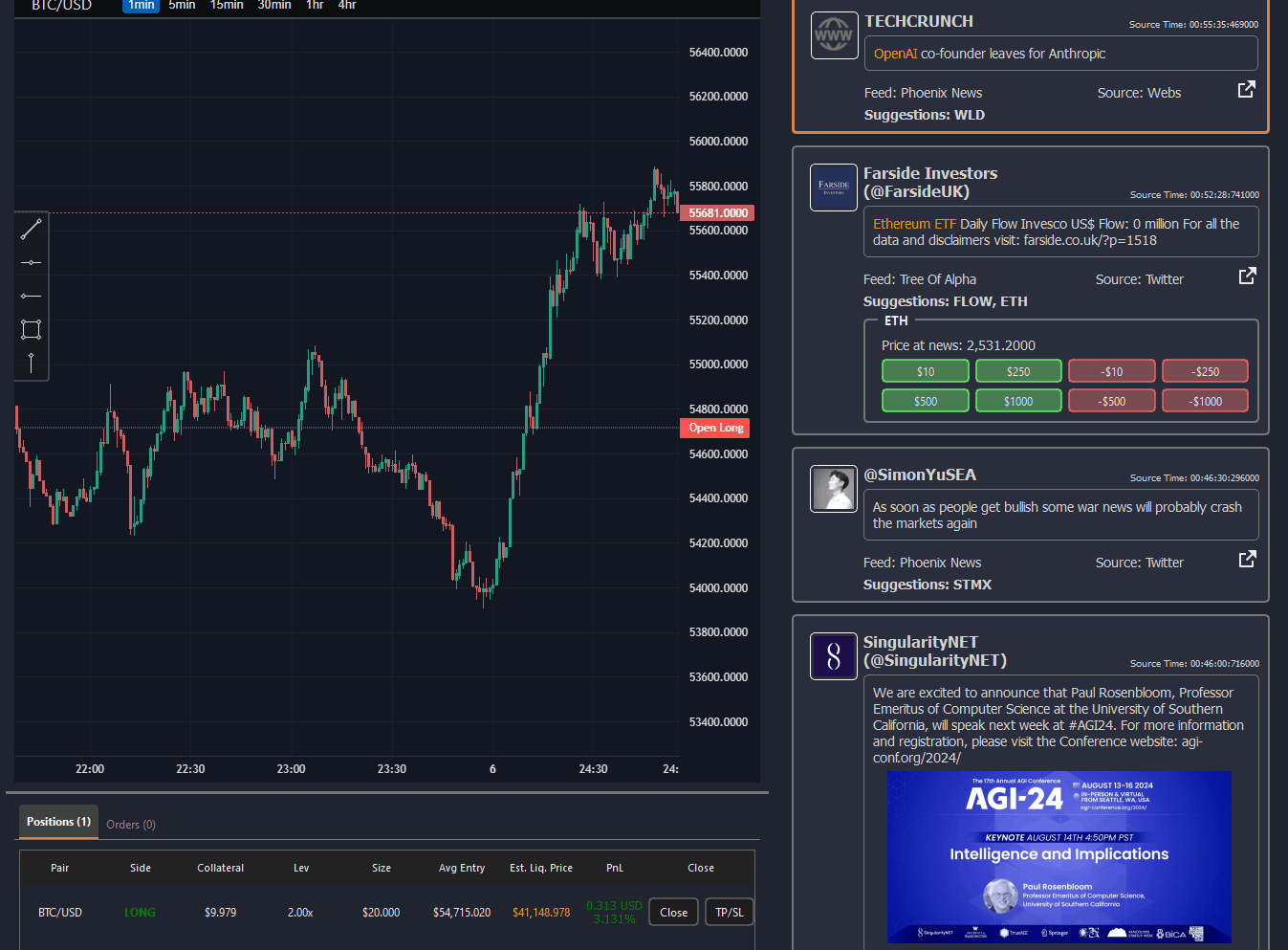Screen dimensions: 1288x950
Task: Open TP/SL settings for BTC/USD position
Action: pos(729,912)
